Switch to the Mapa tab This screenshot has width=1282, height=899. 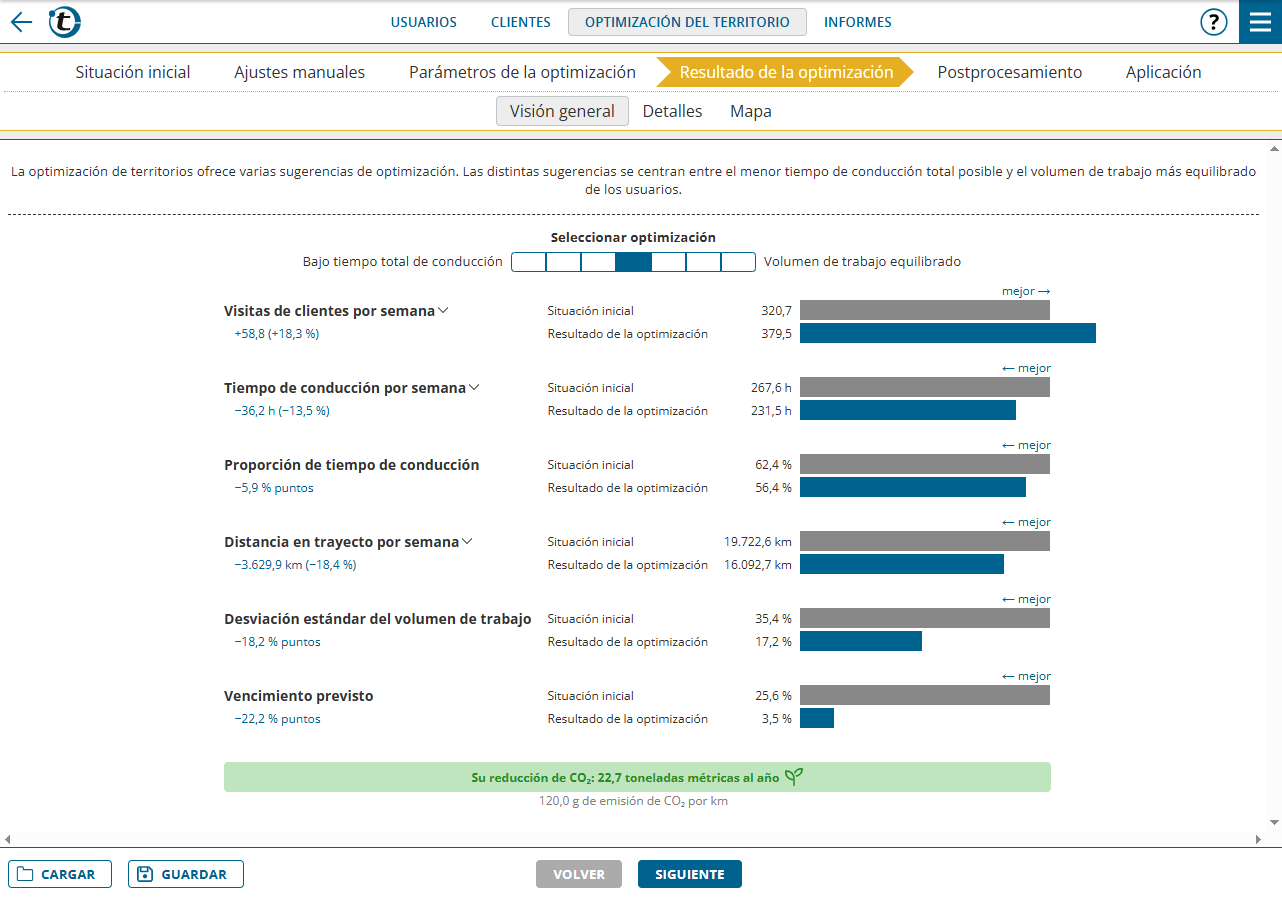750,111
